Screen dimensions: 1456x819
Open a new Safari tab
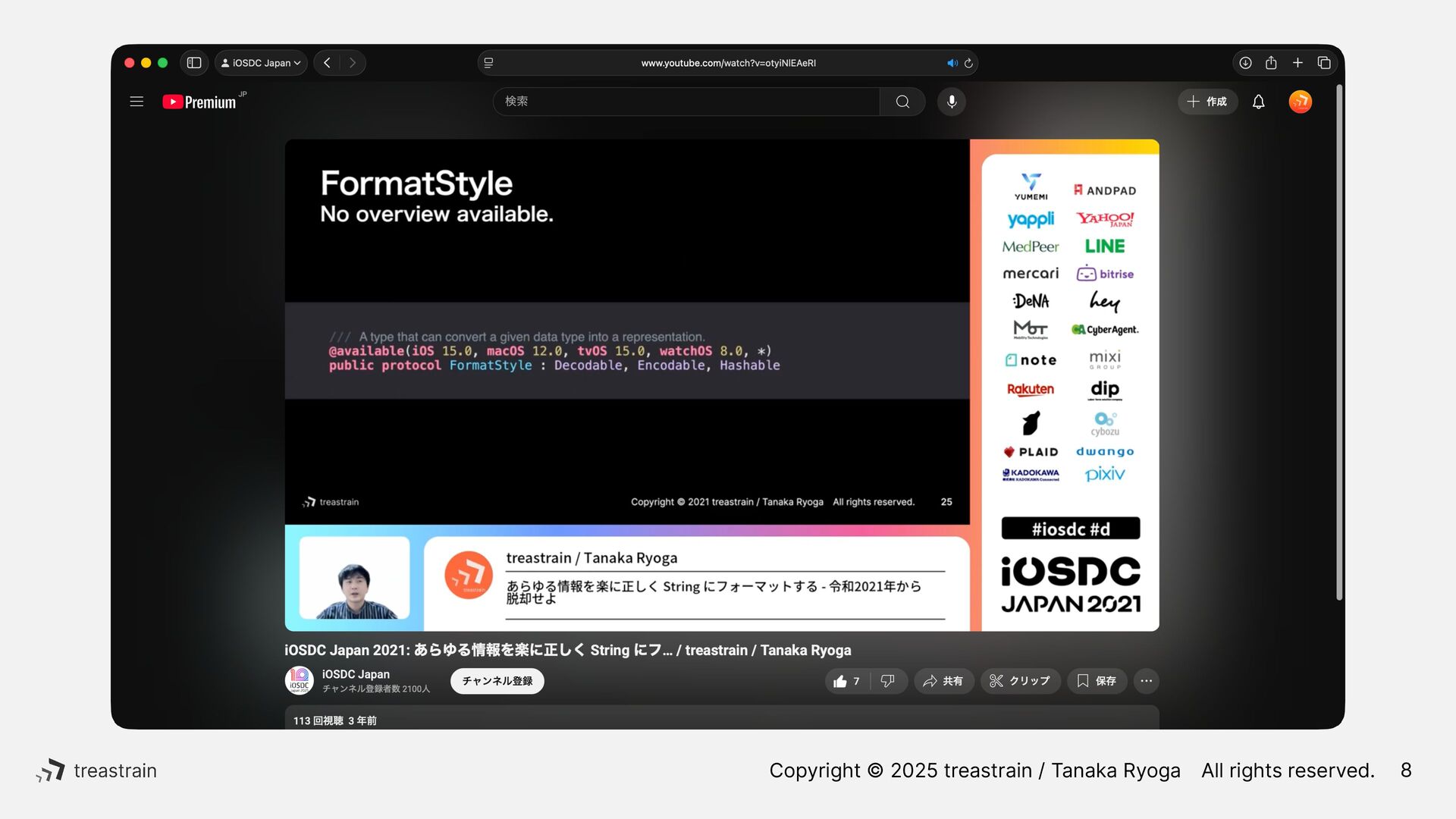click(x=1298, y=63)
